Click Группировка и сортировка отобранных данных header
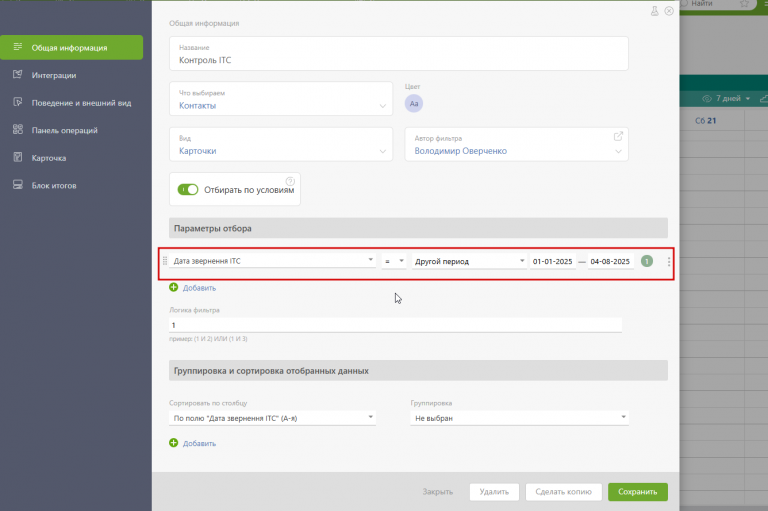 point(418,371)
